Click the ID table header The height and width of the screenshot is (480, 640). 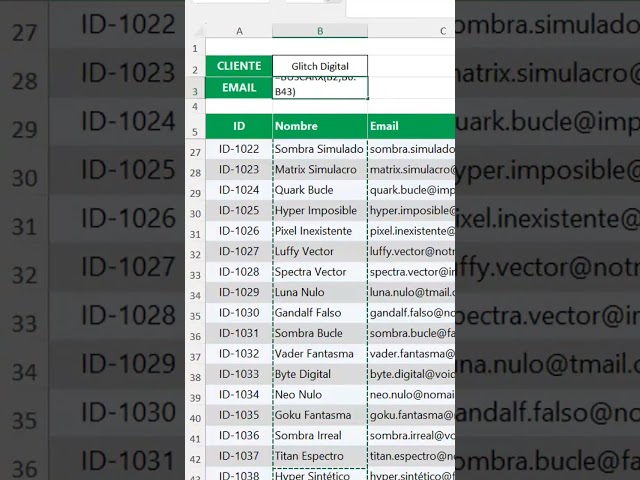[239, 126]
